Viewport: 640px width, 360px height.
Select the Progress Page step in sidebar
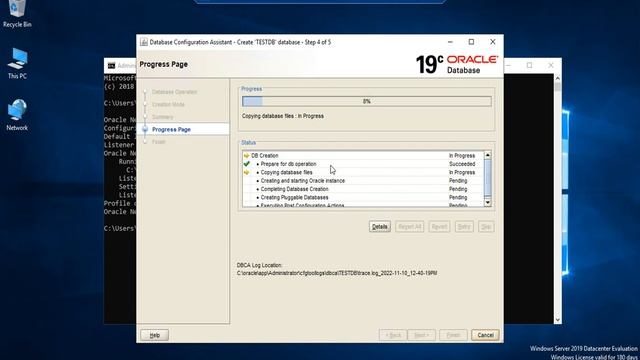pos(171,129)
